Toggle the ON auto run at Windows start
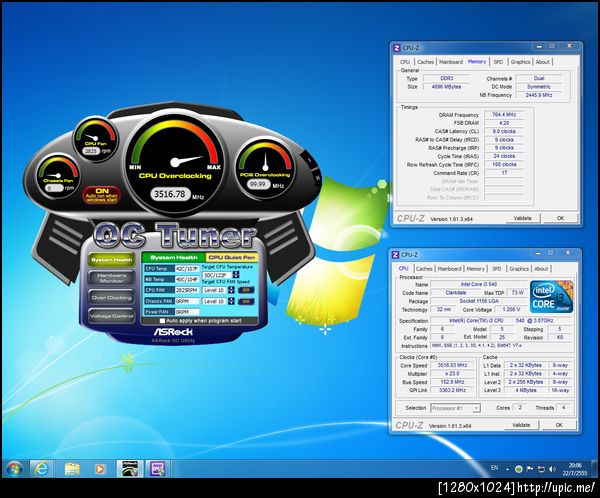Image resolution: width=600 pixels, height=498 pixels. [x=102, y=193]
